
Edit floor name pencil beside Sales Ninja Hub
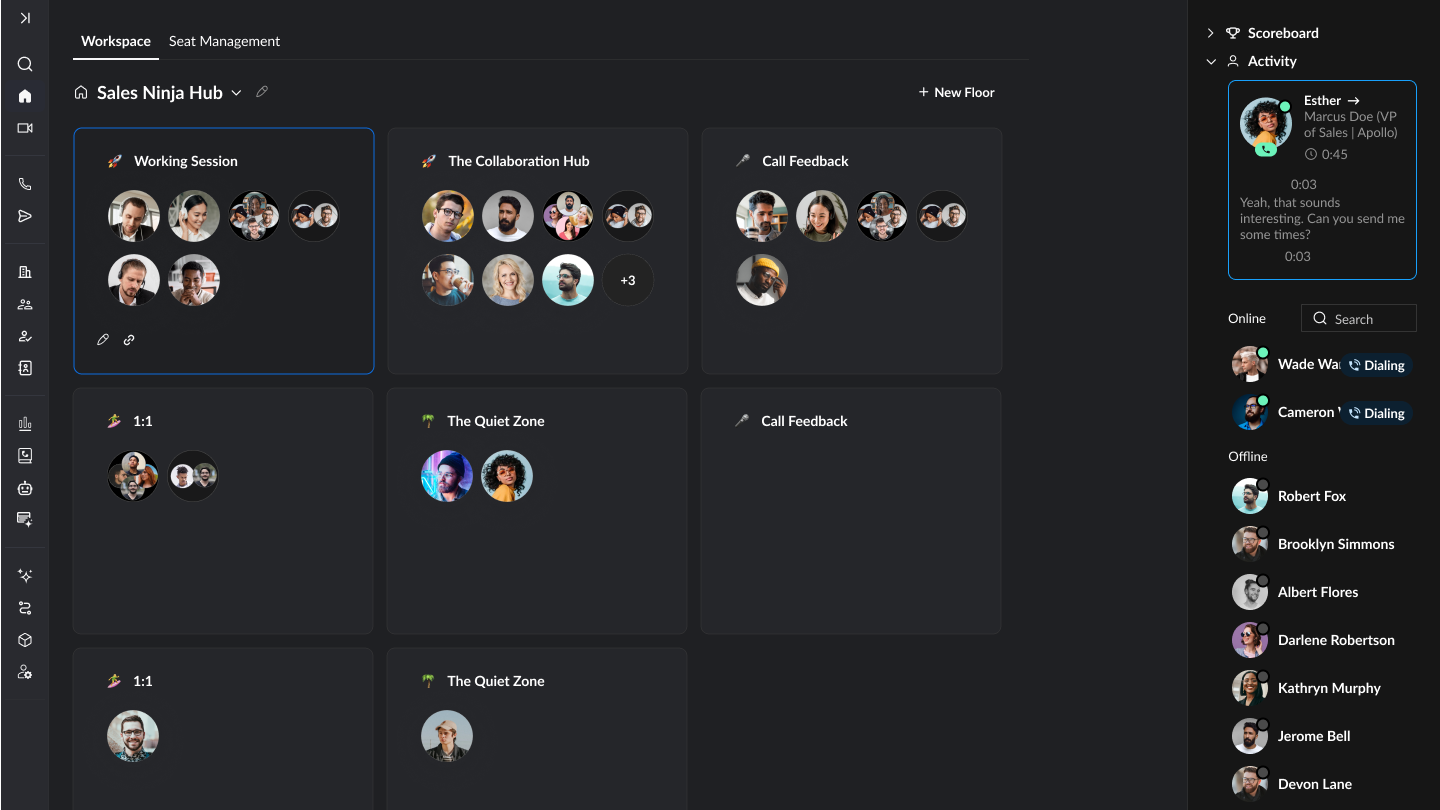click(x=262, y=92)
